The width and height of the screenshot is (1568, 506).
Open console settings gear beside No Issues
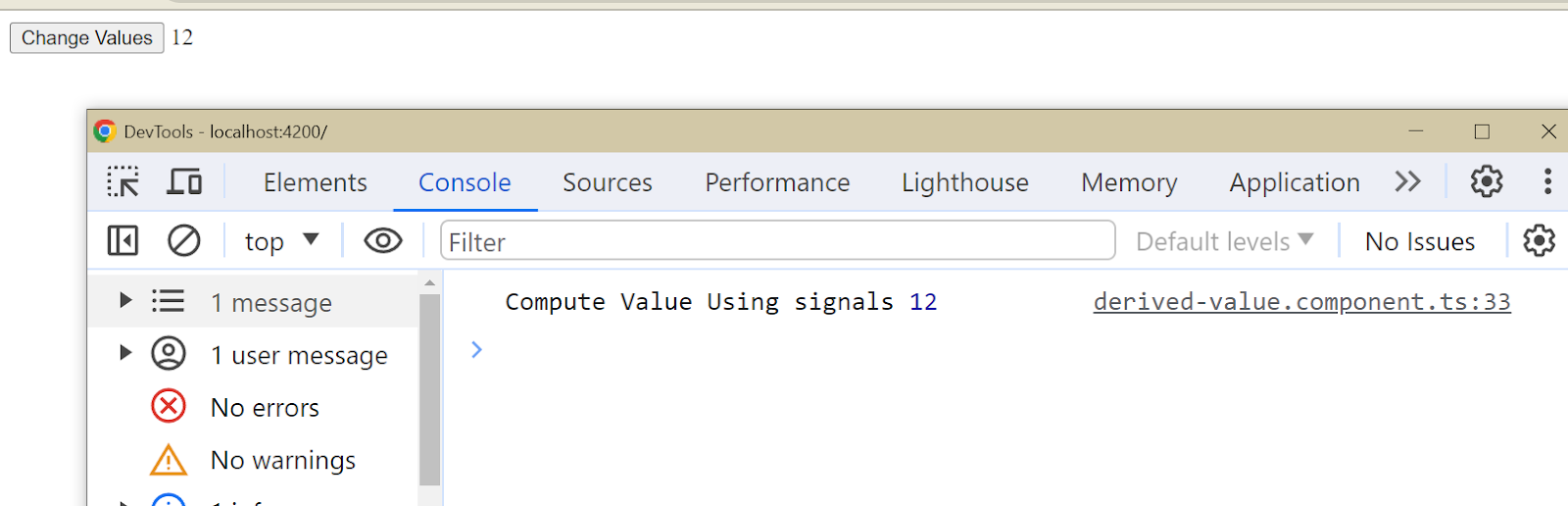pyautogui.click(x=1539, y=240)
